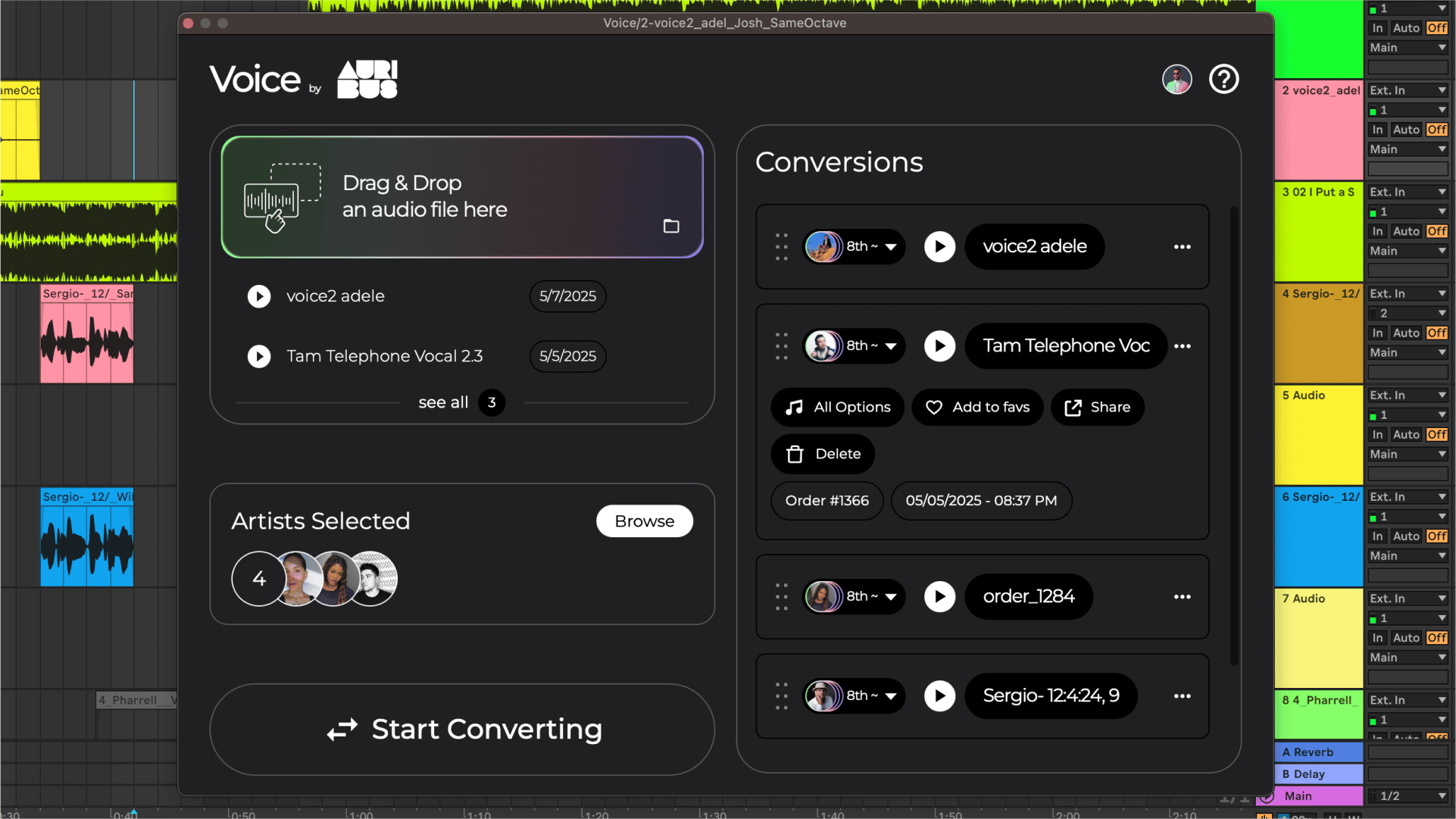Screen dimensions: 1456x819
Task: Play the Tam Telephone Vocal 2.3 recent file
Action: [259, 356]
